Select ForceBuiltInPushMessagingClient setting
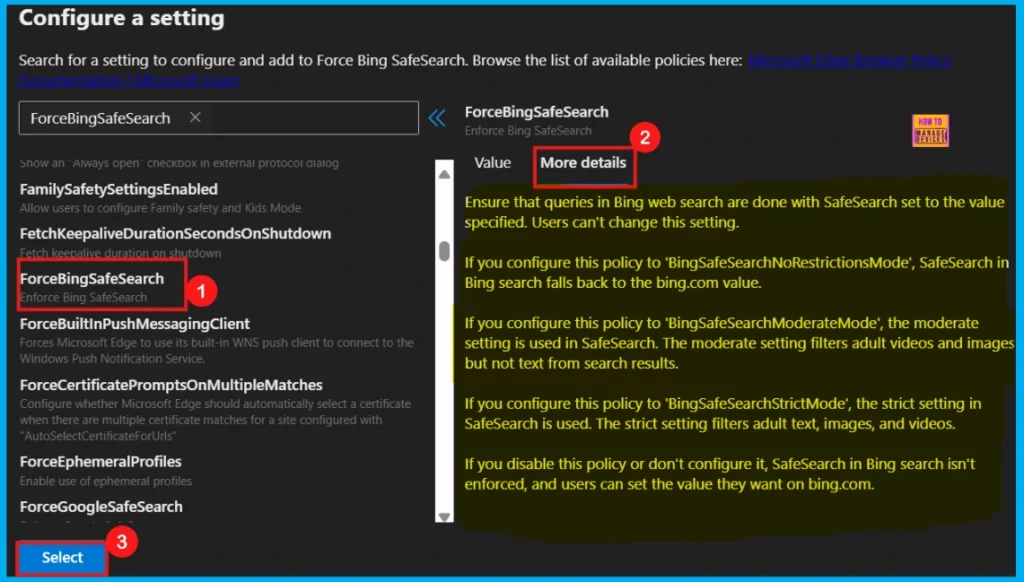Image resolution: width=1024 pixels, height=582 pixels. [135, 324]
